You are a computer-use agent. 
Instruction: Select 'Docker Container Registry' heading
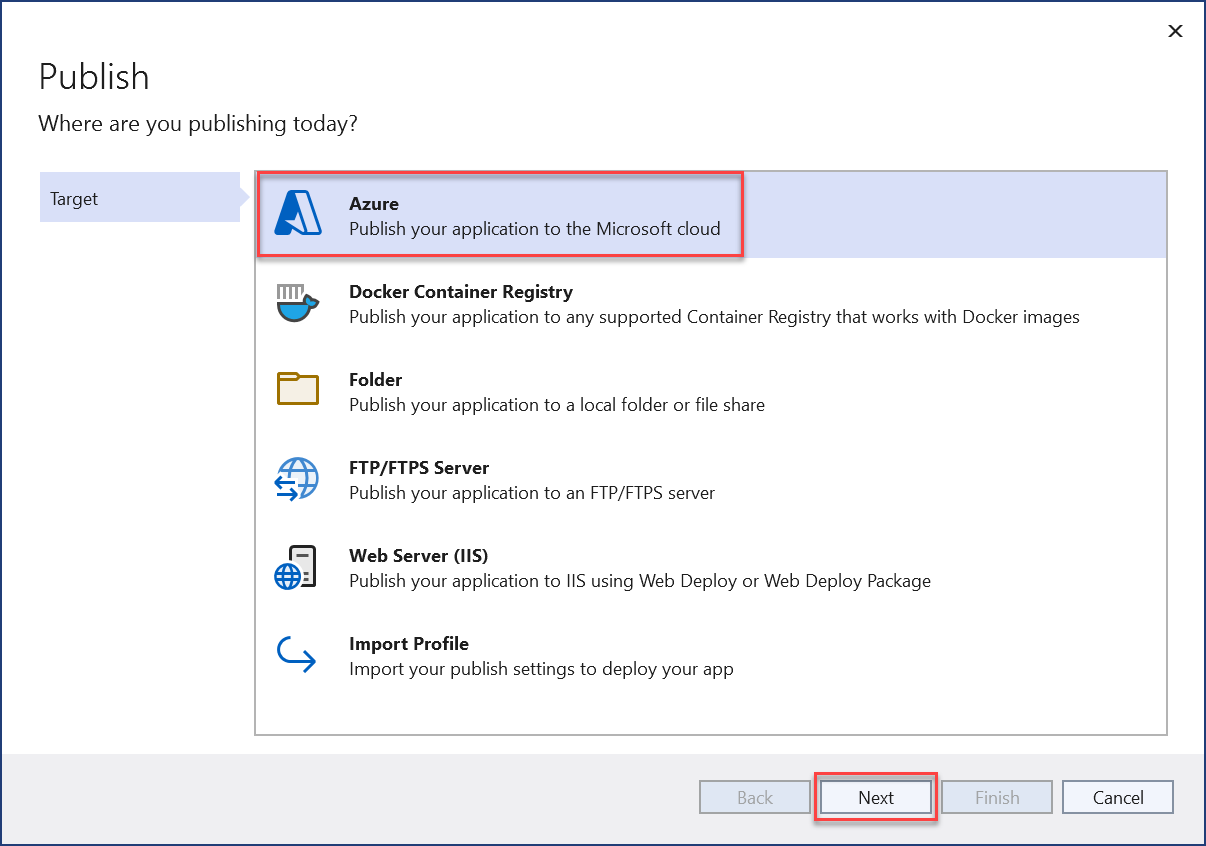pyautogui.click(x=461, y=292)
